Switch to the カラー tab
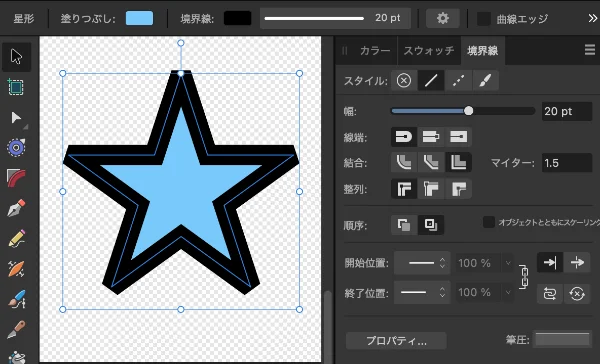The width and height of the screenshot is (600, 364). (375, 51)
